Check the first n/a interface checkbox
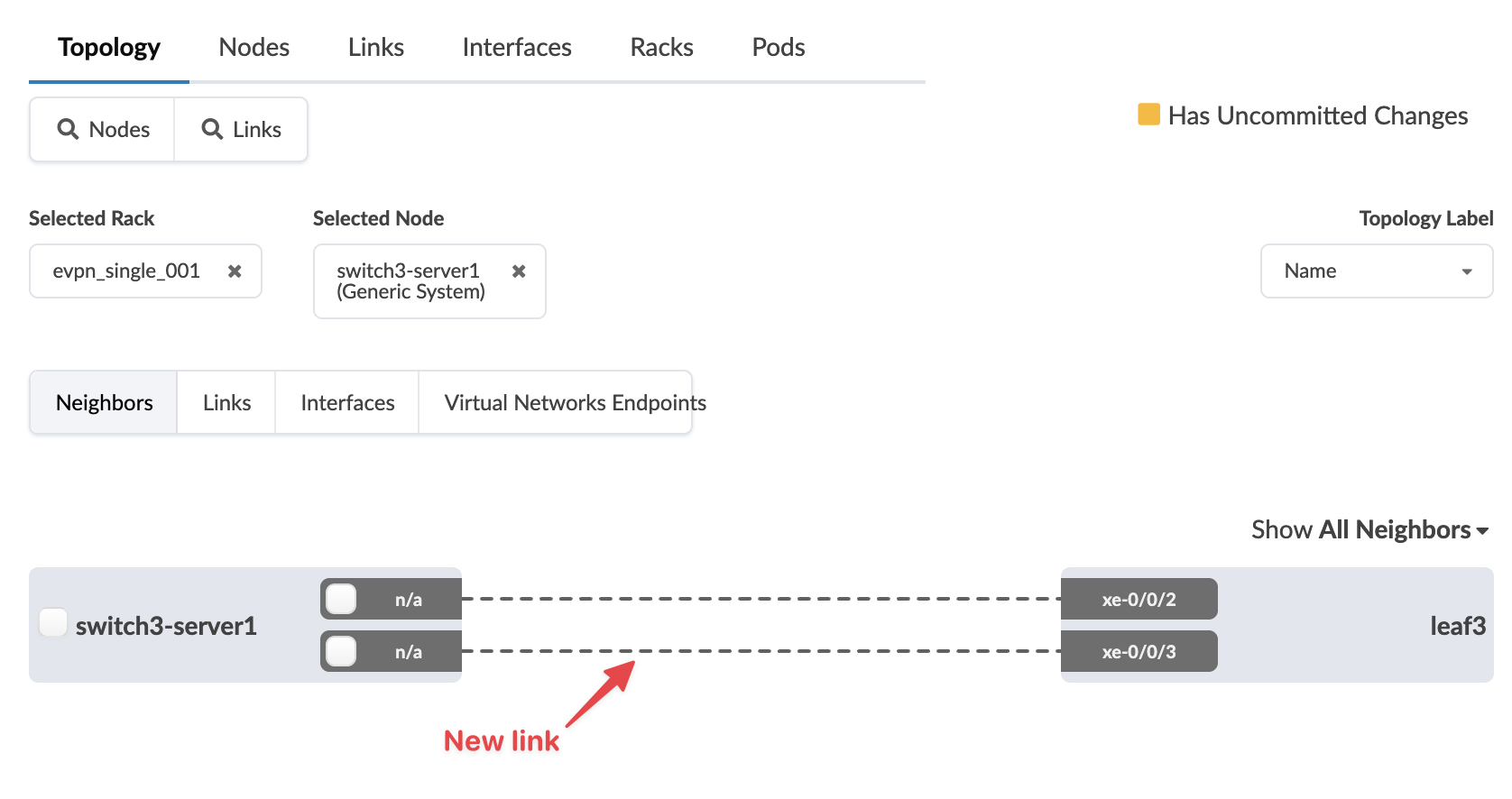Viewport: 1512px width, 799px height. tap(341, 599)
